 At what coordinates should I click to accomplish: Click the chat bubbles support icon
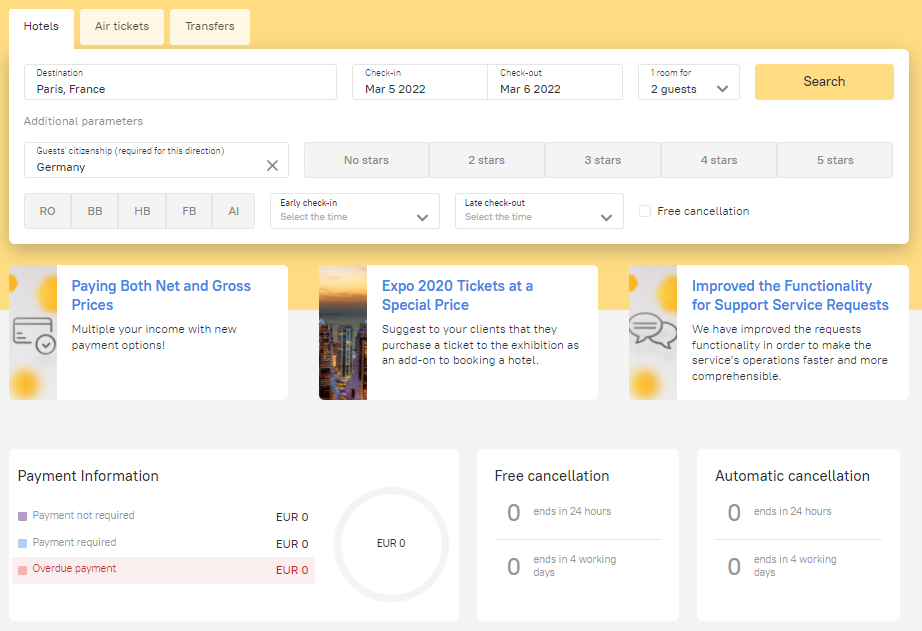pyautogui.click(x=652, y=331)
